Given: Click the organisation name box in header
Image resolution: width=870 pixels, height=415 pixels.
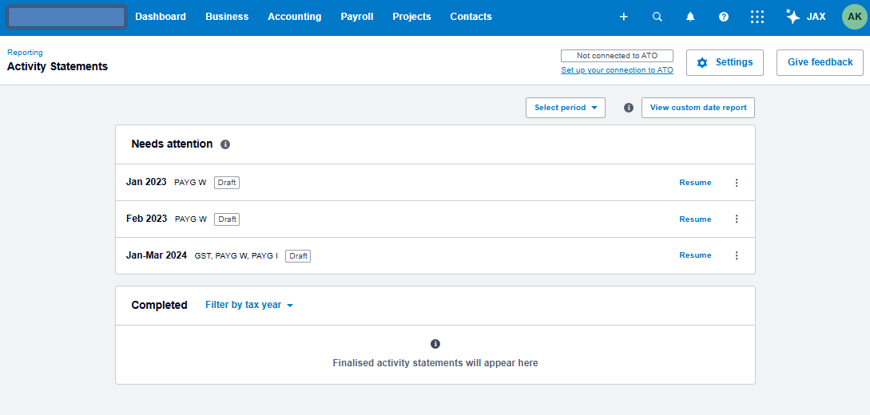Looking at the screenshot, I should 67,17.
